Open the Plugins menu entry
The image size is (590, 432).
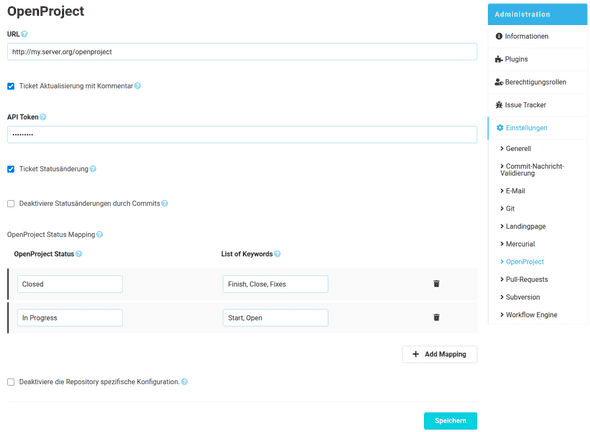click(x=537, y=59)
